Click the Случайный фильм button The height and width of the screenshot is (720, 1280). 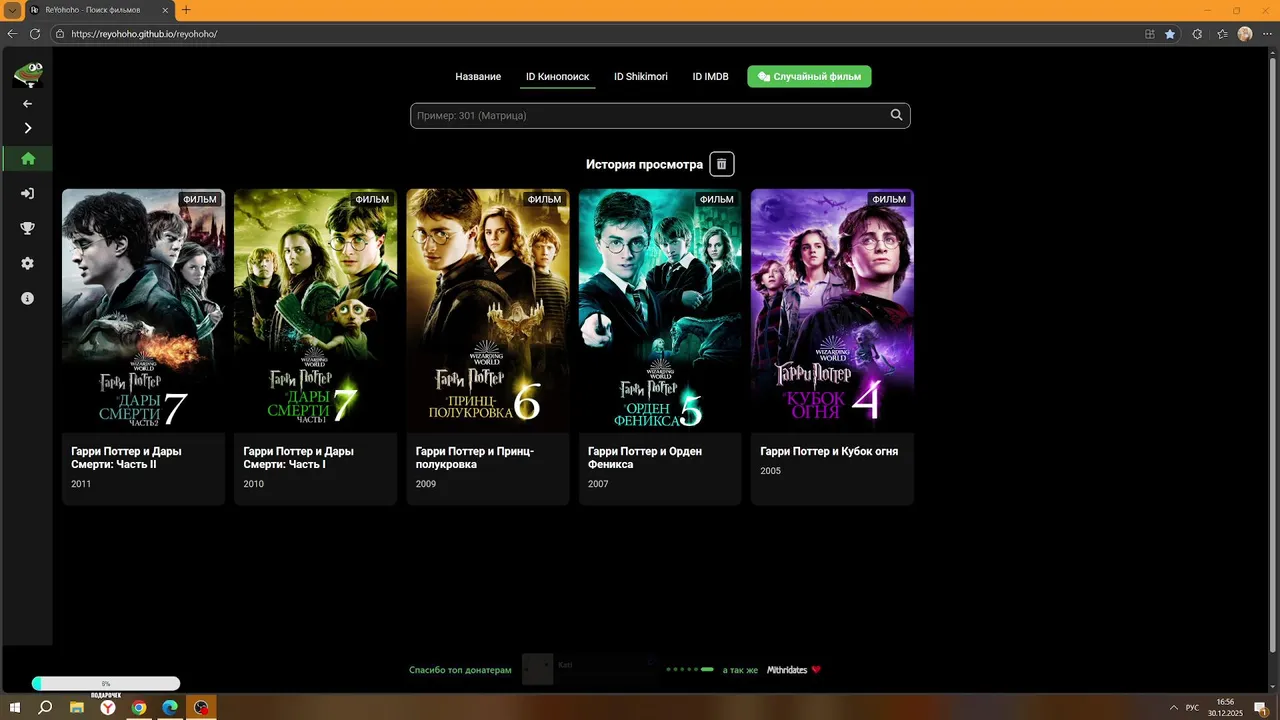[x=809, y=77]
